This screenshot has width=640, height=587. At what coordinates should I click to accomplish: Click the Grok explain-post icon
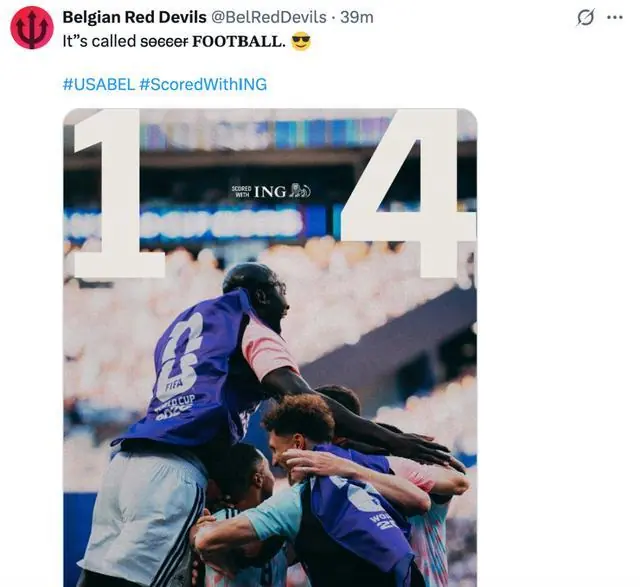pos(585,18)
